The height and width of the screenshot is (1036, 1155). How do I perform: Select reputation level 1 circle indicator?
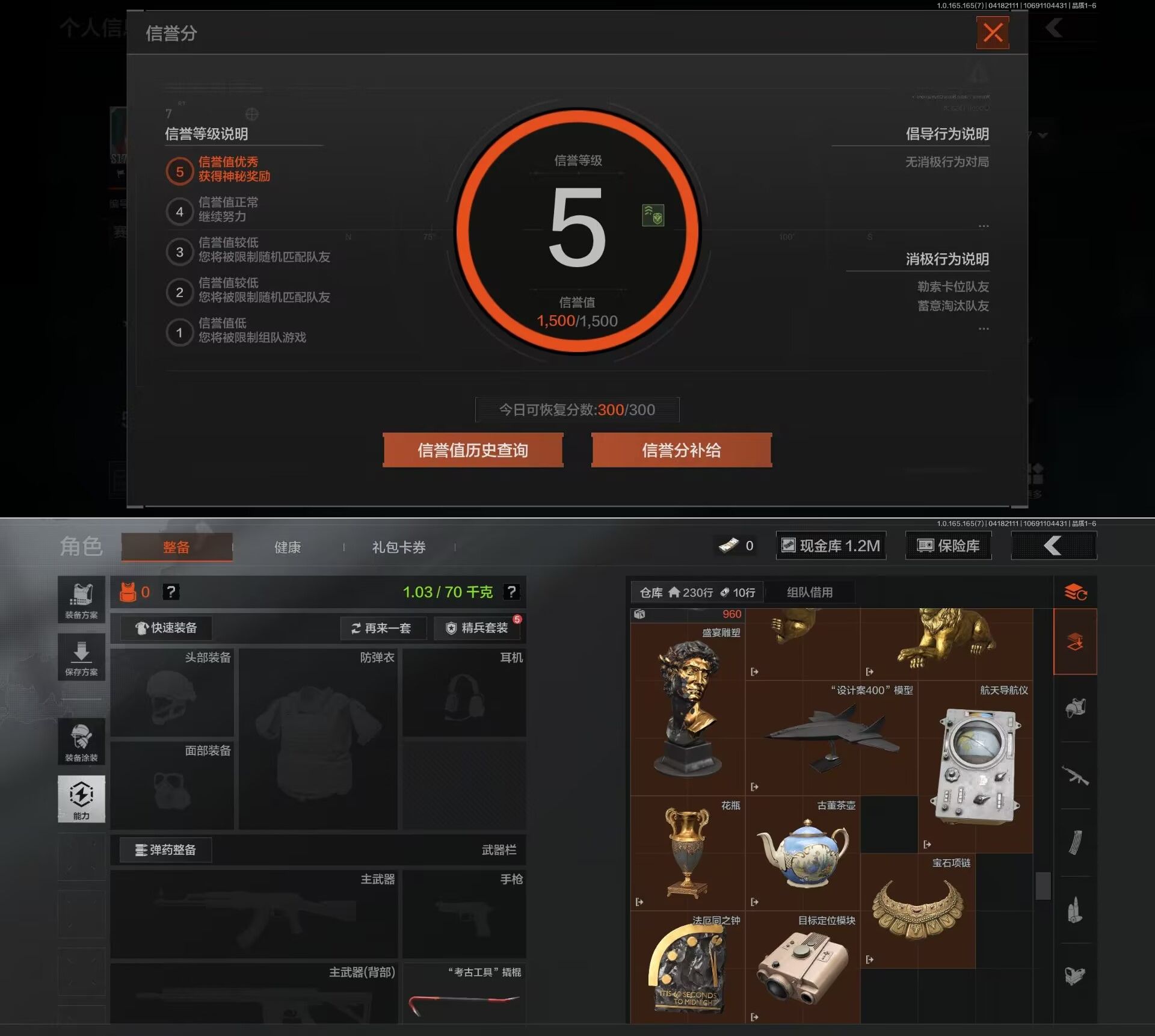coord(179,333)
